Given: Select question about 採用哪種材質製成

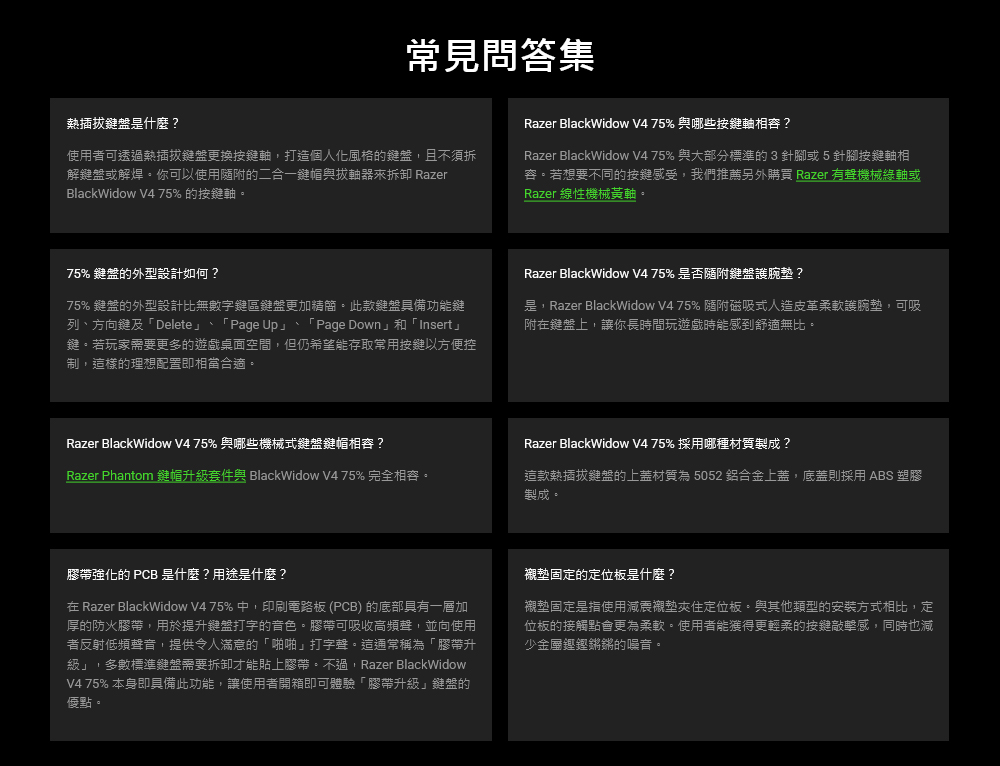Looking at the screenshot, I should tap(658, 443).
